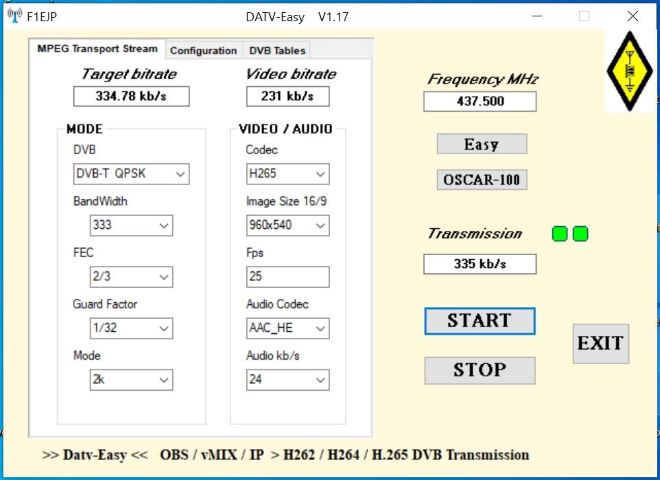Screen dimensions: 660x480
Task: Click the 'F1EJP' title bar text
Action: pyautogui.click(x=42, y=16)
